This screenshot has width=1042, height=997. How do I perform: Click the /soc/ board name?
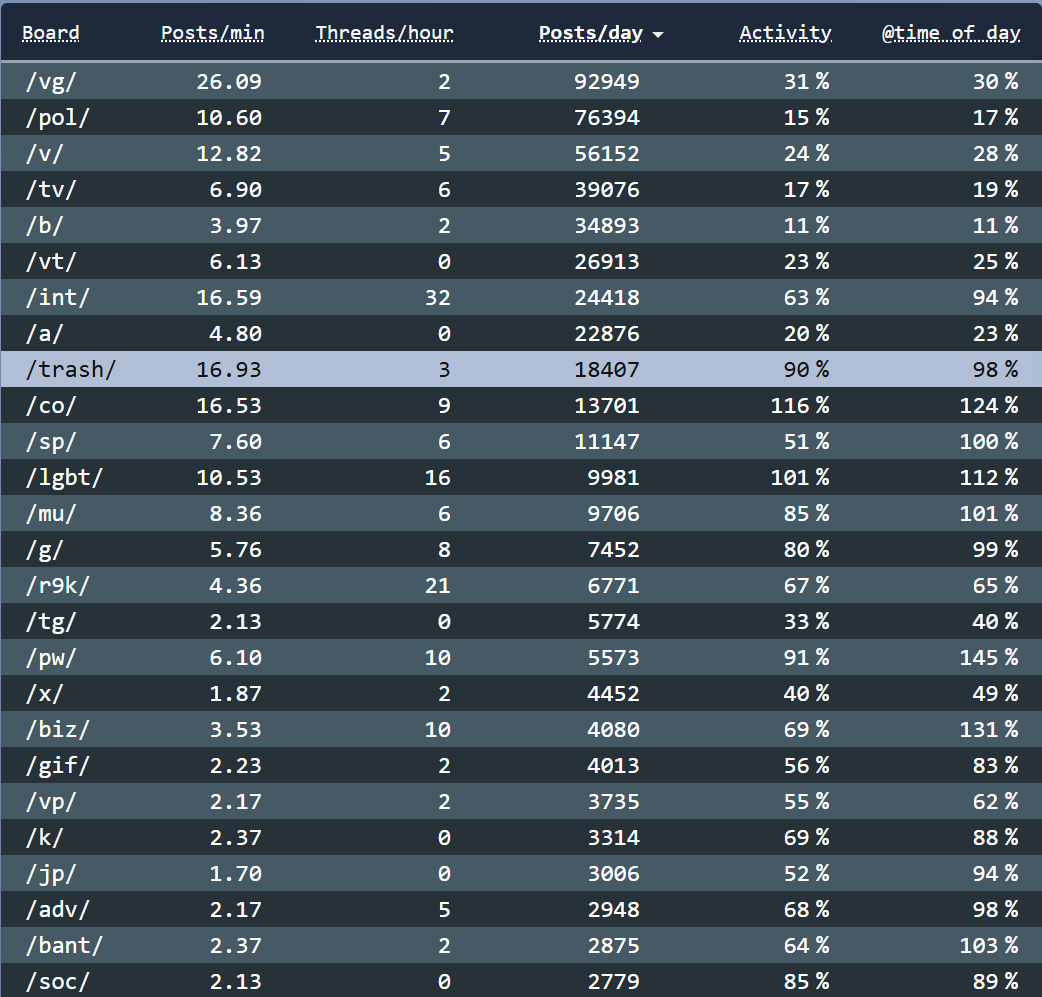point(57,981)
